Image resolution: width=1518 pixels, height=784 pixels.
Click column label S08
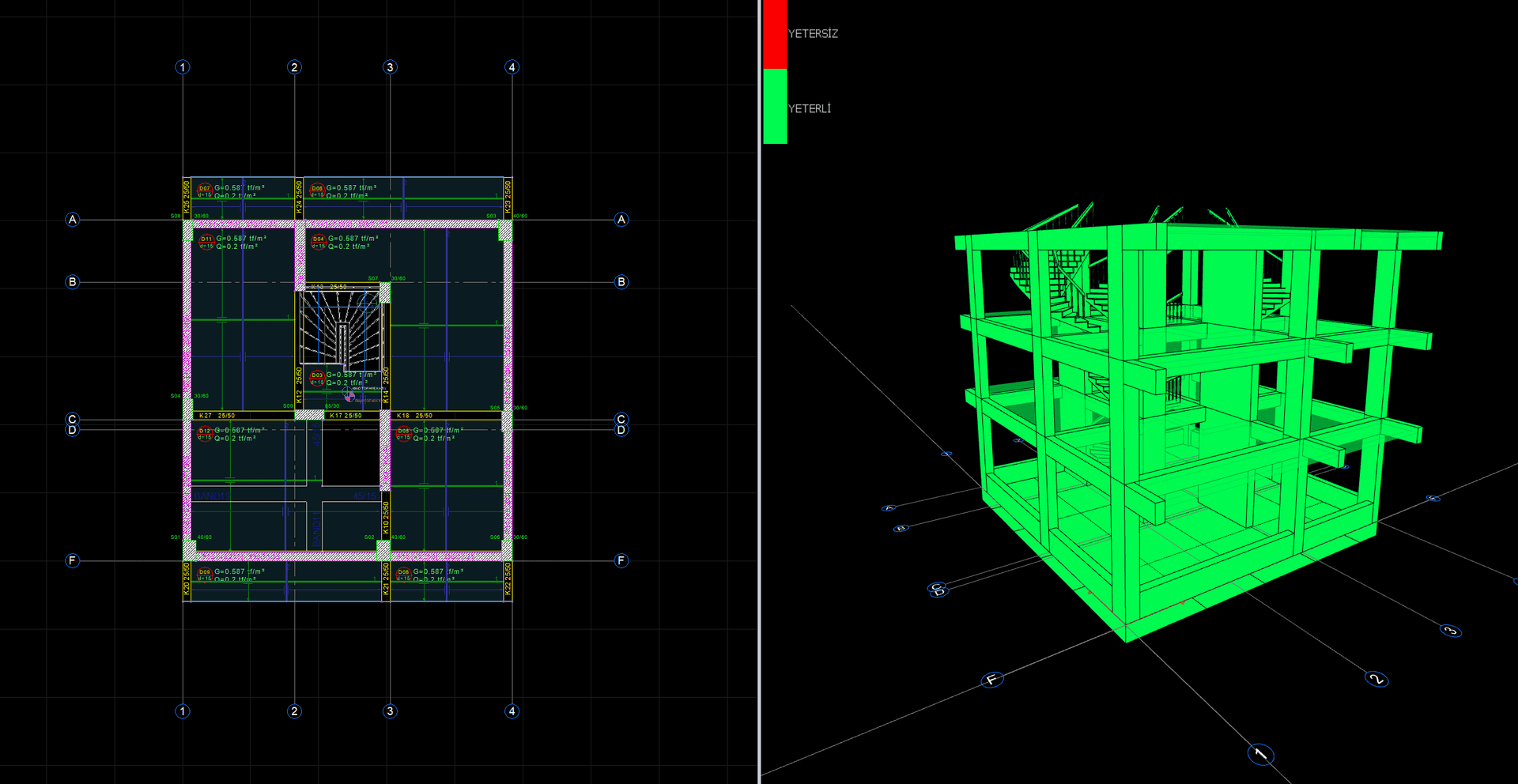point(176,216)
